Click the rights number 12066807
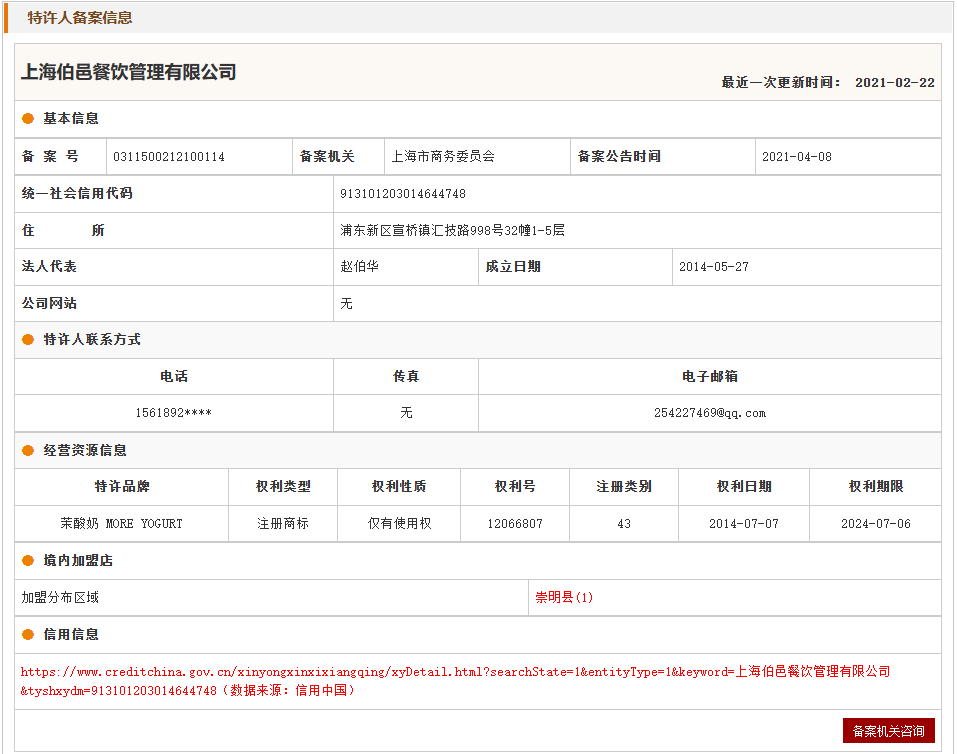This screenshot has width=957, height=754. (x=515, y=524)
